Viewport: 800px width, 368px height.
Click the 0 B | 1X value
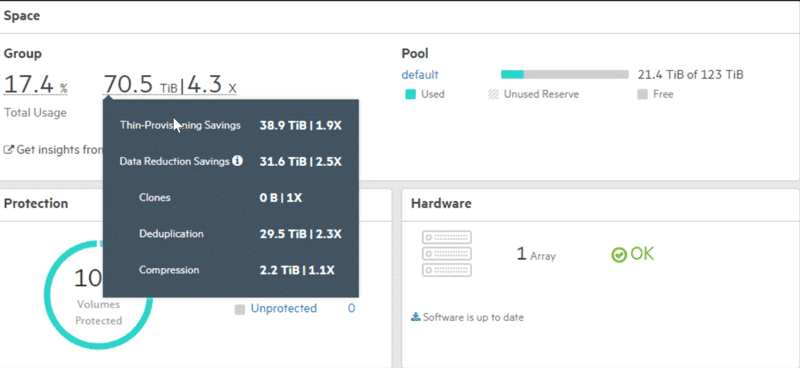pyautogui.click(x=281, y=198)
